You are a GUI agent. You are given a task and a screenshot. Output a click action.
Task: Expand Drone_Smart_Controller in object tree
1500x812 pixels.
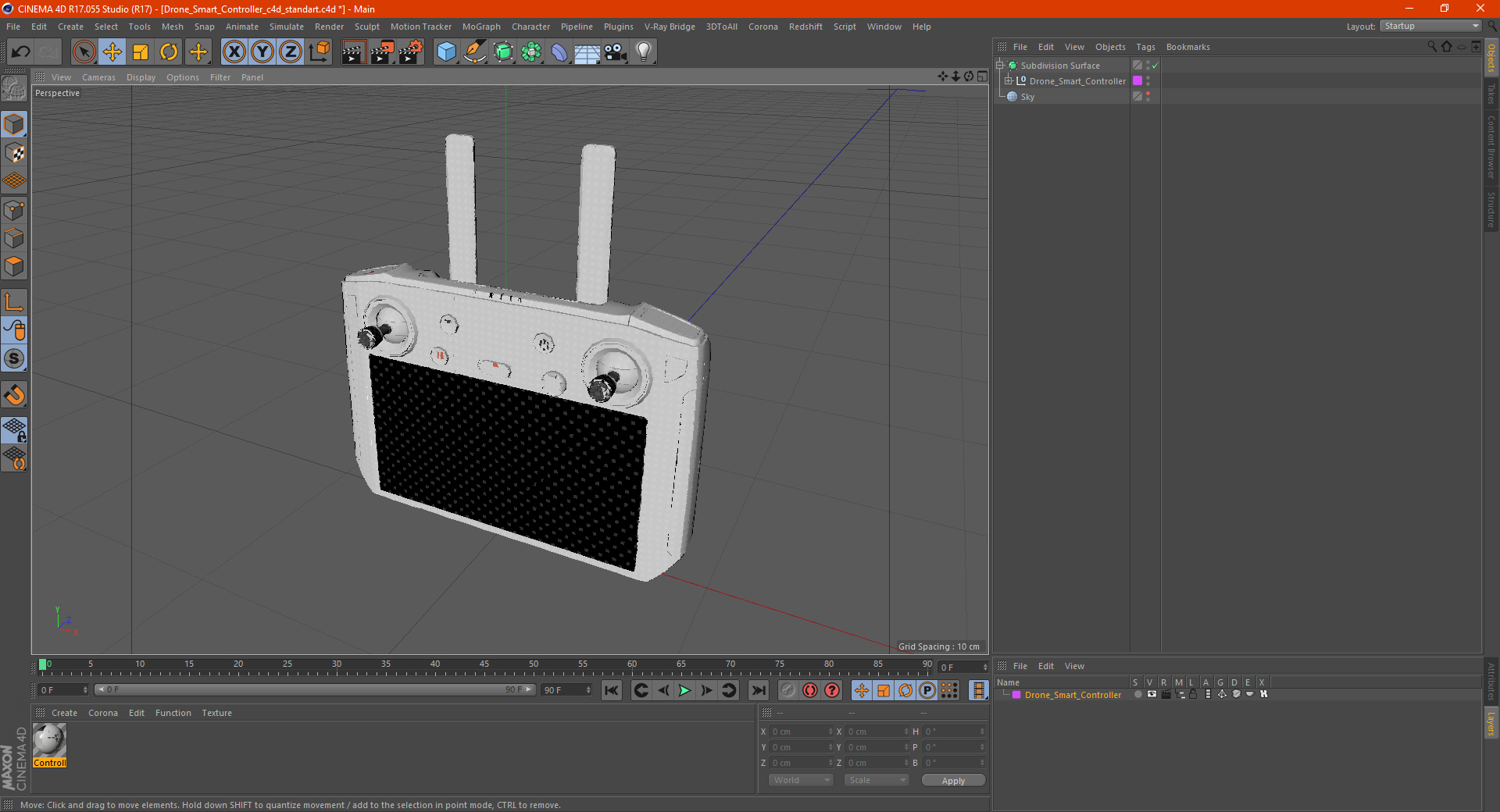tap(1009, 80)
